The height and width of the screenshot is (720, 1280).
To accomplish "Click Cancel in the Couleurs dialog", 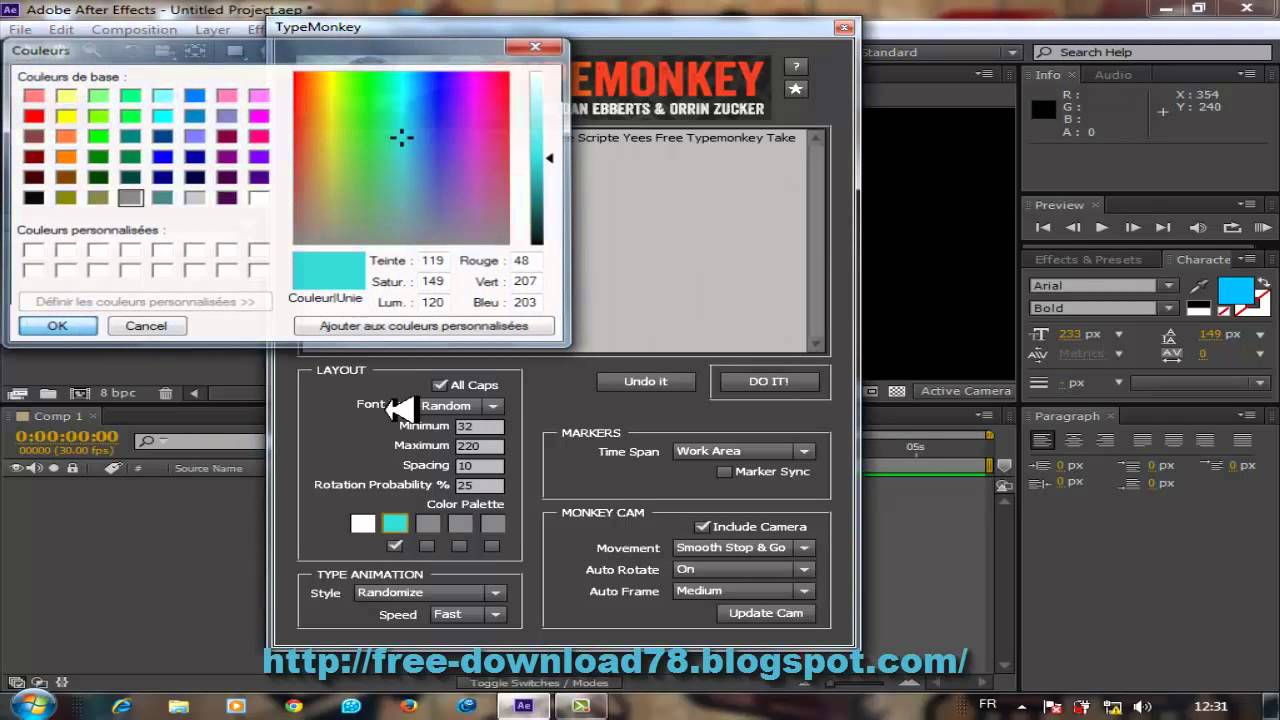I will coord(146,326).
